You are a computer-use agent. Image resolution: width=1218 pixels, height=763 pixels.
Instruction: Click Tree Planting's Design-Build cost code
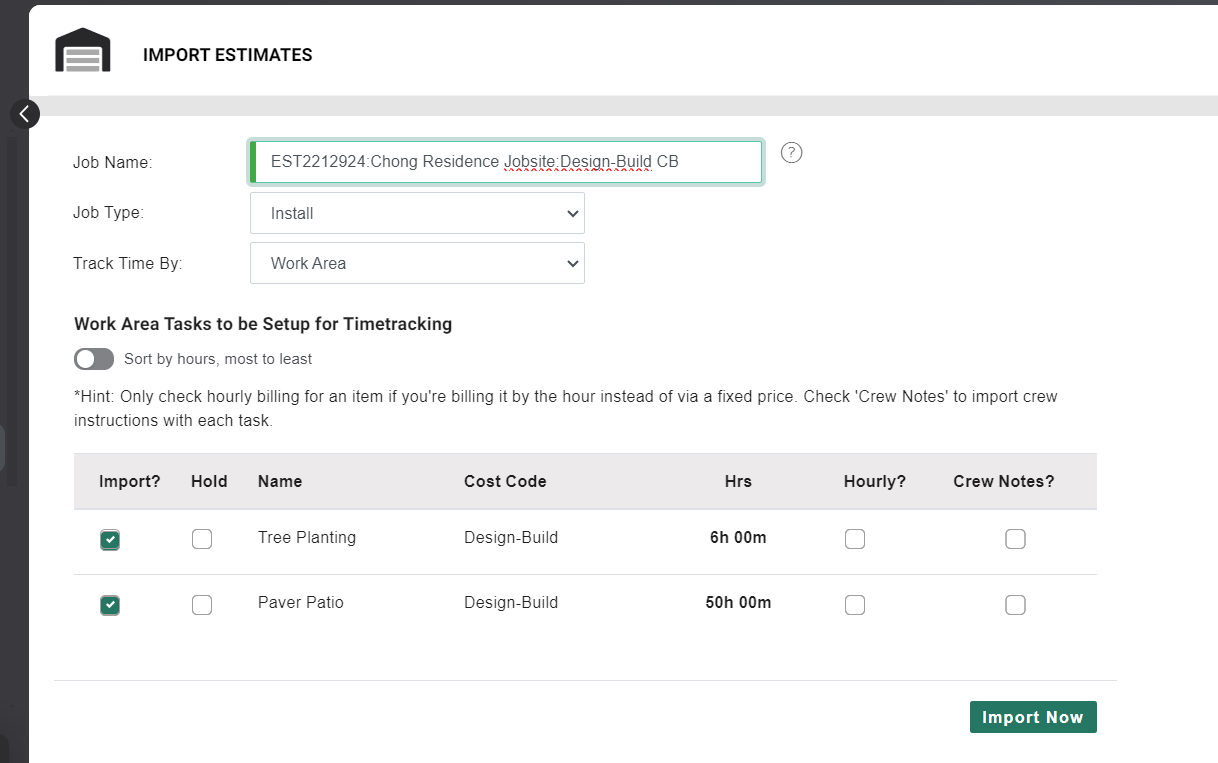pyautogui.click(x=511, y=537)
